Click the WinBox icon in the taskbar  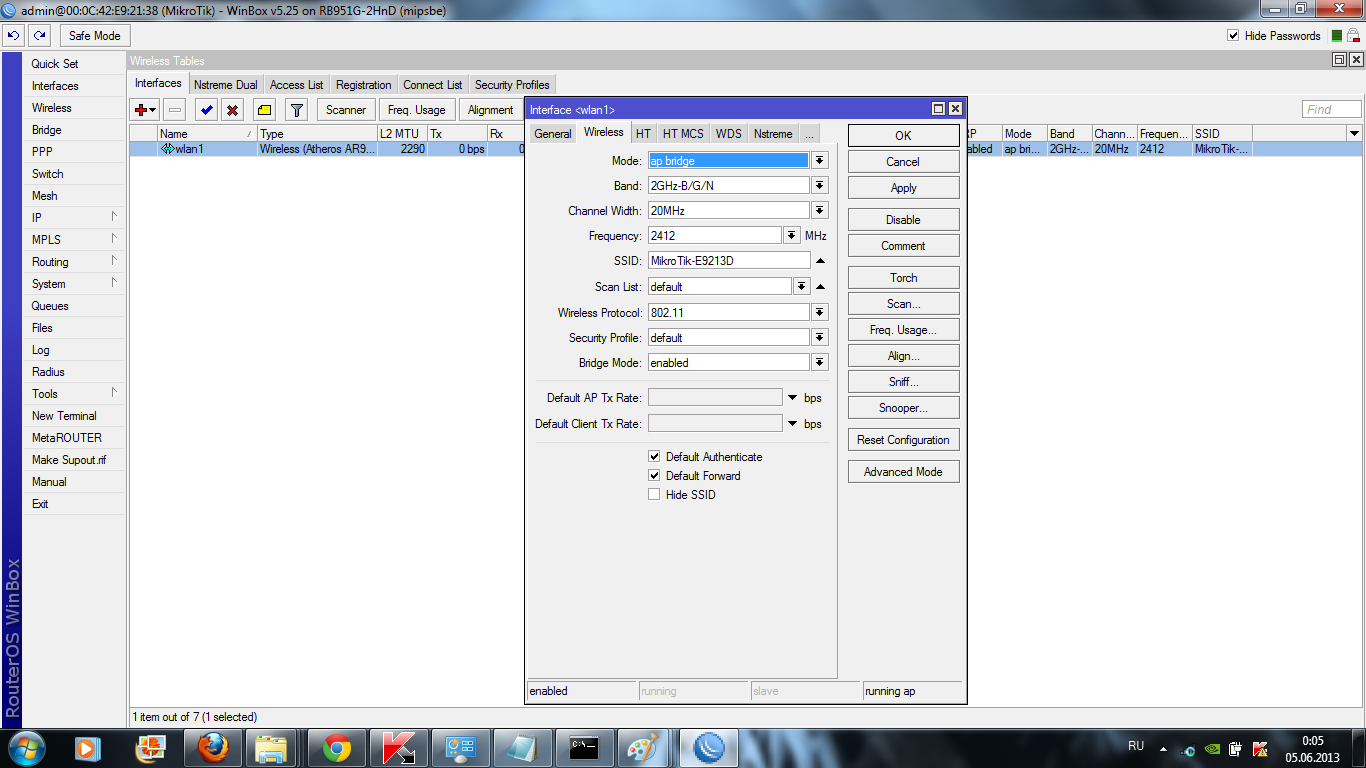pos(709,748)
